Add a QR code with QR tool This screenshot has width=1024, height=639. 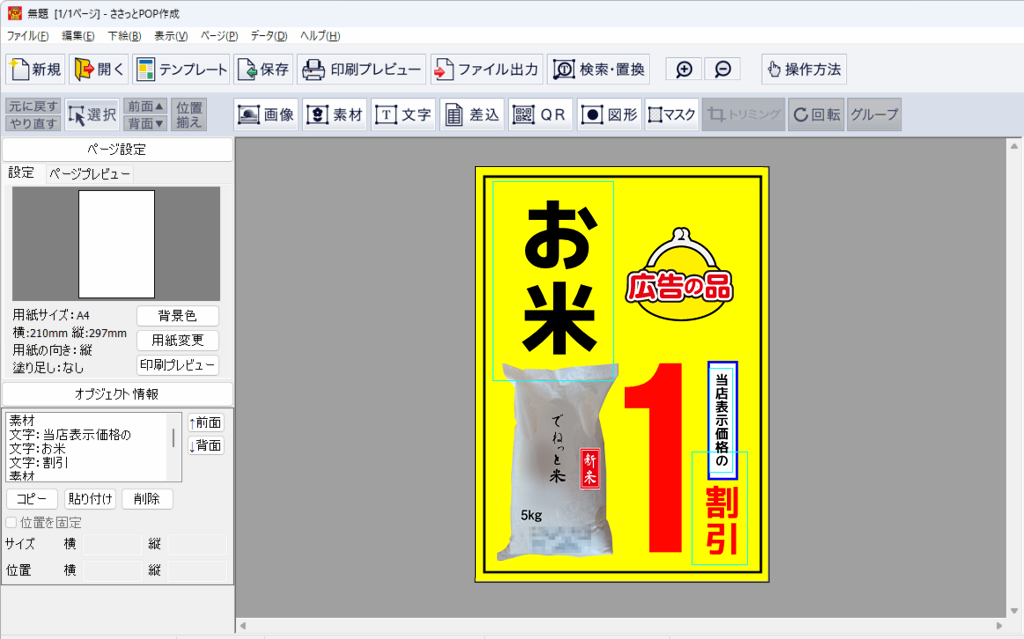point(540,115)
